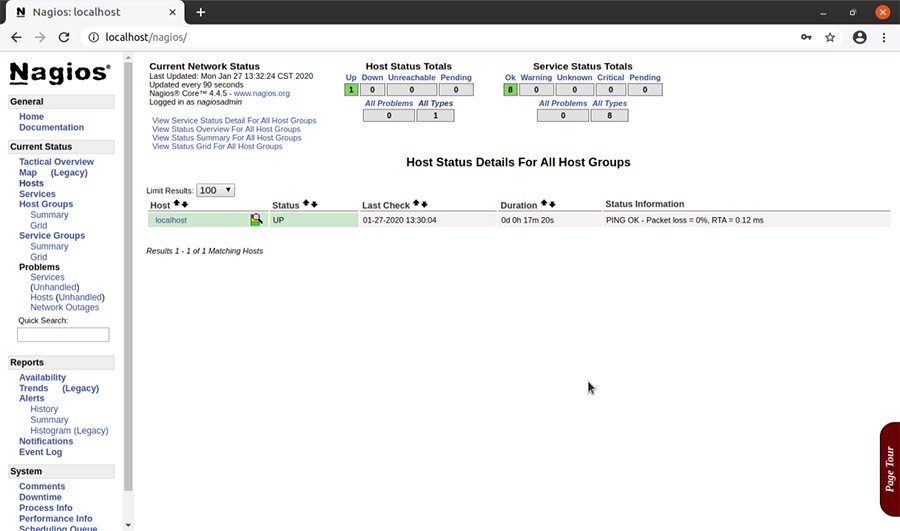The height and width of the screenshot is (531, 900).
Task: Reload the page with browser refresh icon
Action: tap(64, 37)
